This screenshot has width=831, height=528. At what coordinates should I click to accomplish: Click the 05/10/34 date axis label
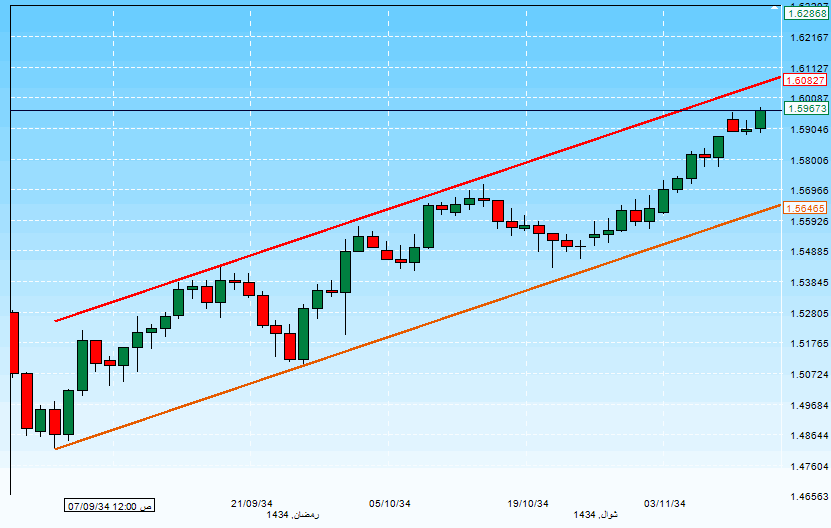point(390,504)
